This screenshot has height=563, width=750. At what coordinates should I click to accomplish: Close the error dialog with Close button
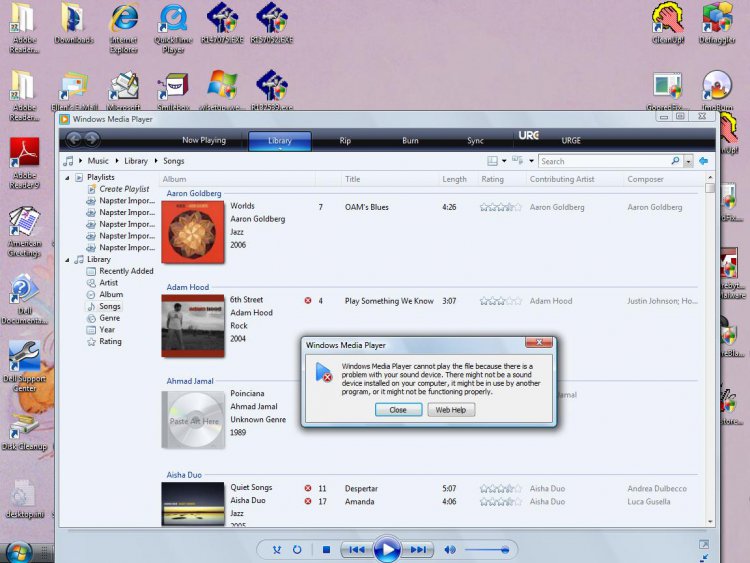398,410
